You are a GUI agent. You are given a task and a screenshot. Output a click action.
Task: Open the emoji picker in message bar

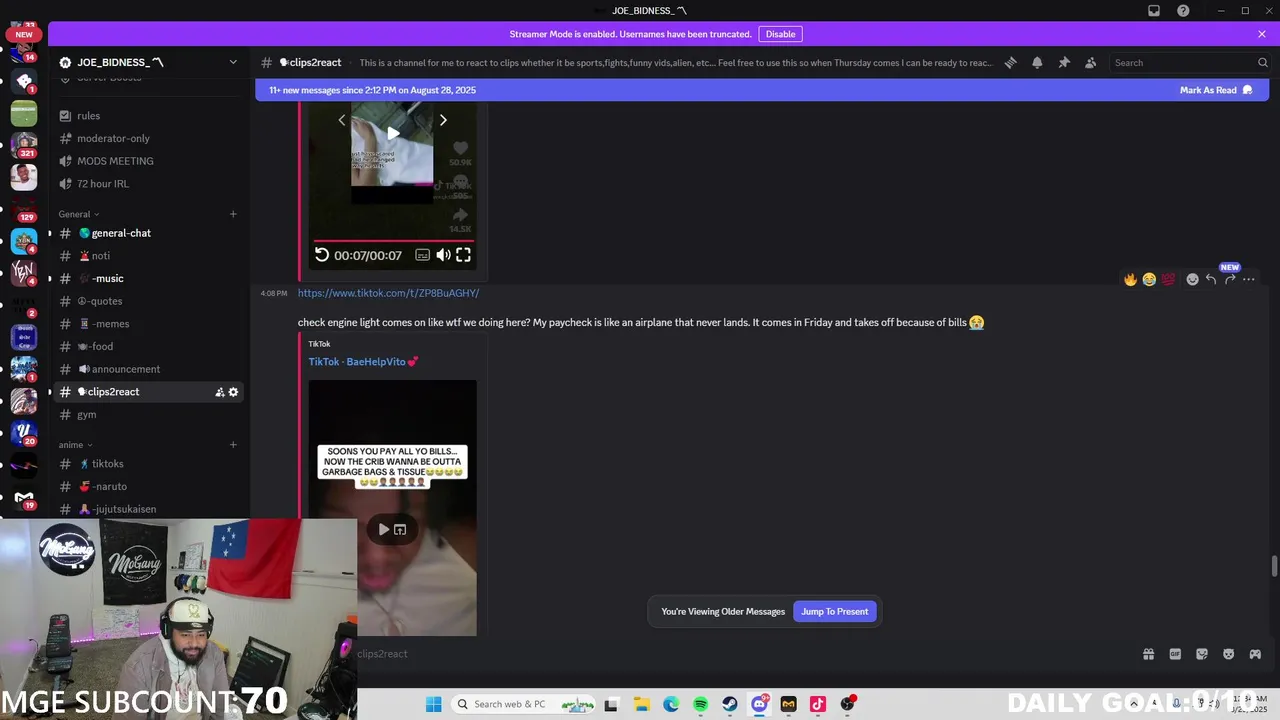1228,654
